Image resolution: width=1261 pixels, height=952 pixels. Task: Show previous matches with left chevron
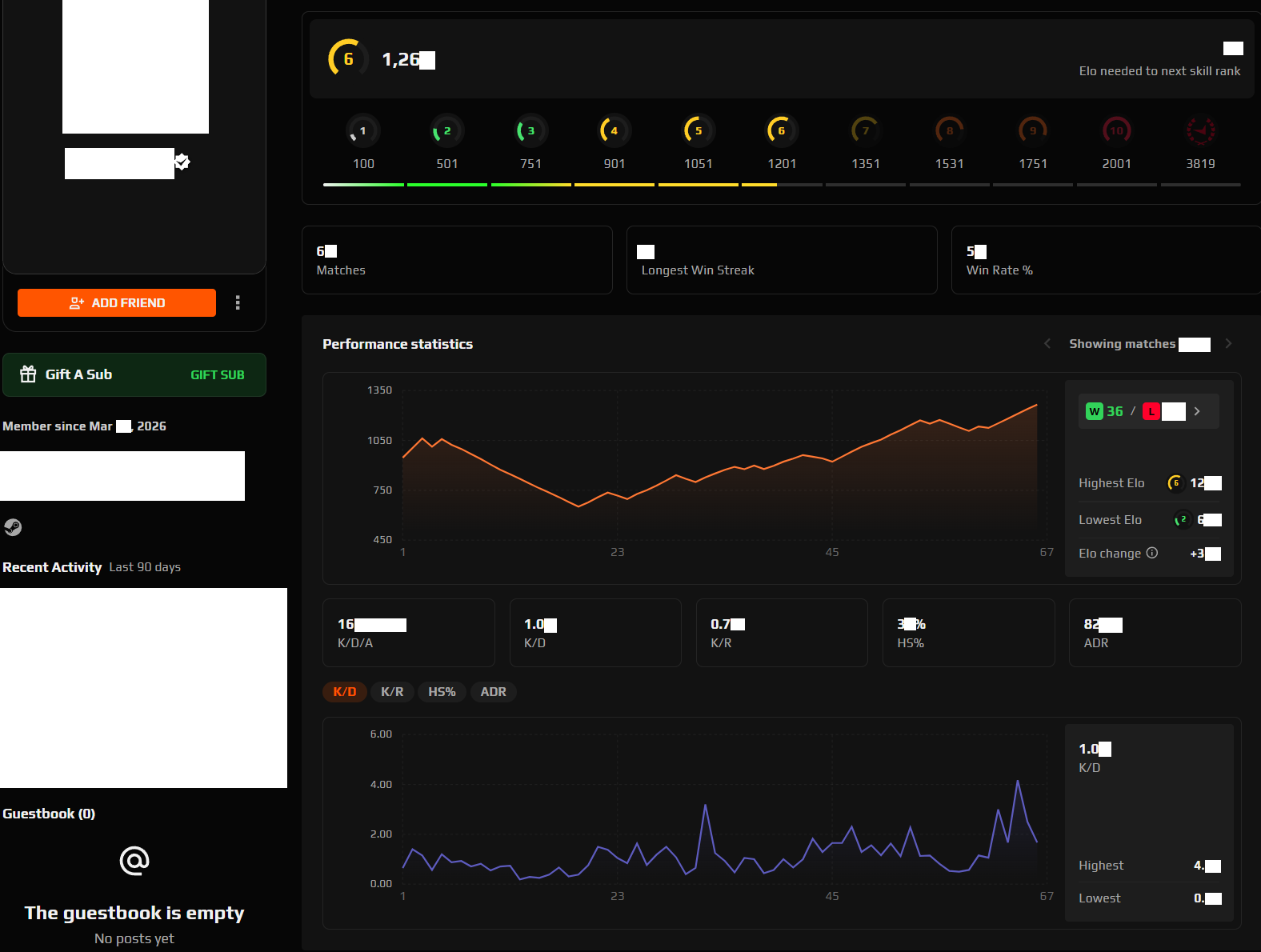point(1047,344)
